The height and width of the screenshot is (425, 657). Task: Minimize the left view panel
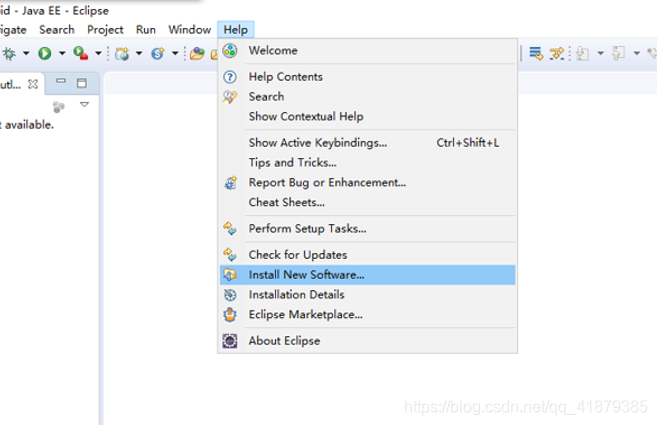[61, 81]
